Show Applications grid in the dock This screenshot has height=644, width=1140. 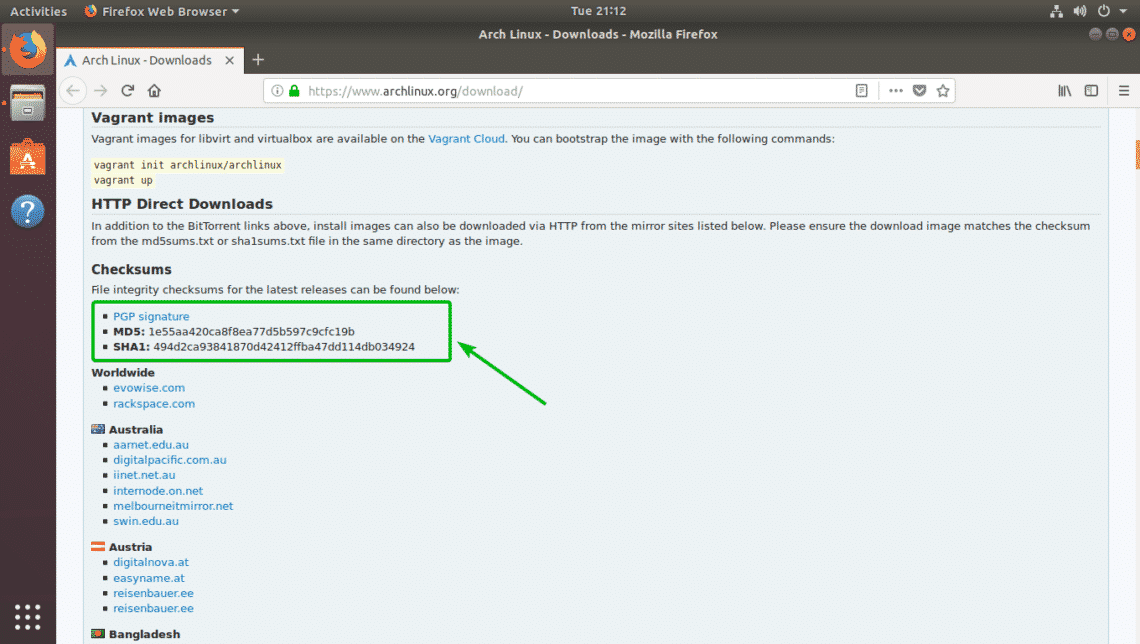28,617
